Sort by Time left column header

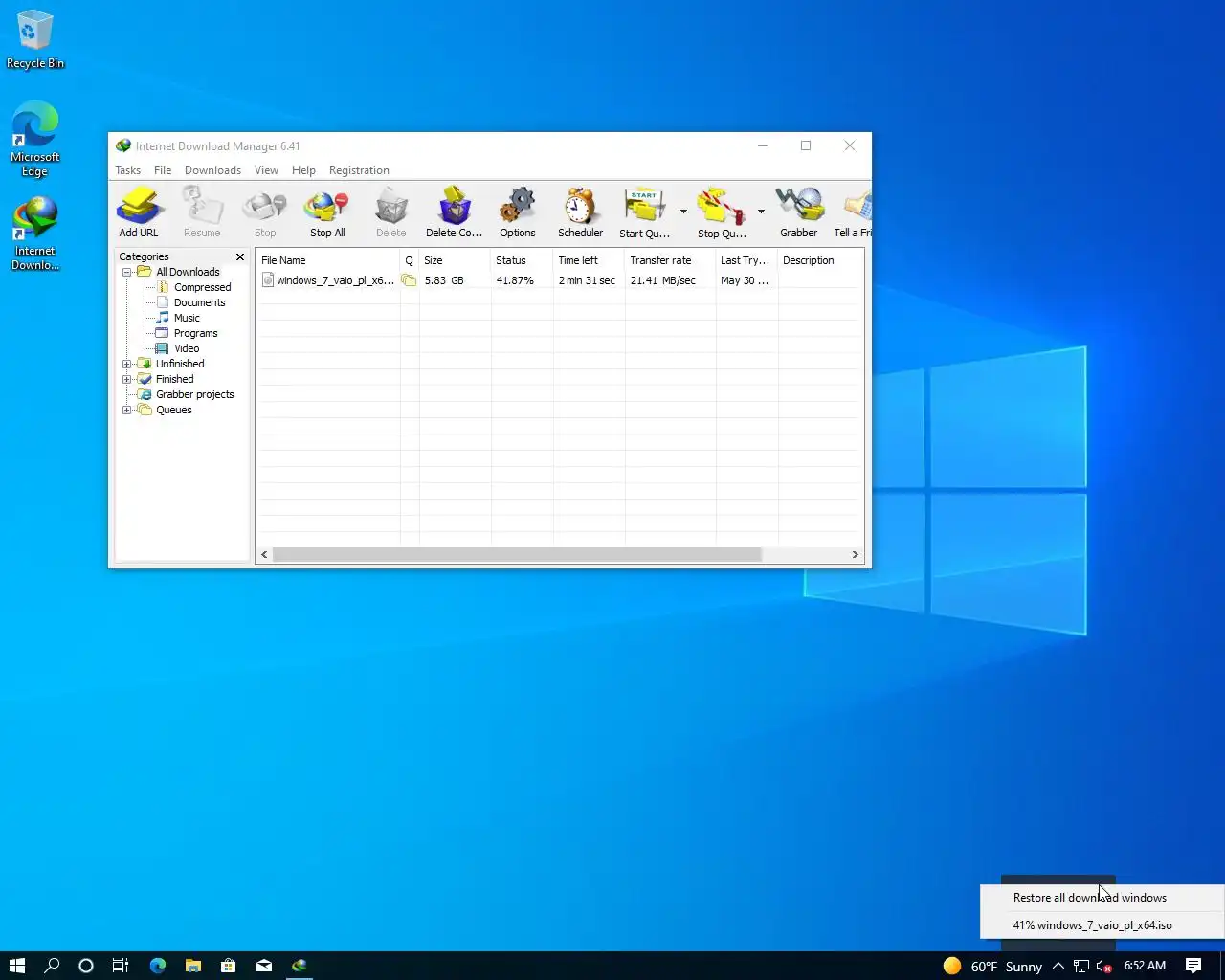click(x=589, y=260)
